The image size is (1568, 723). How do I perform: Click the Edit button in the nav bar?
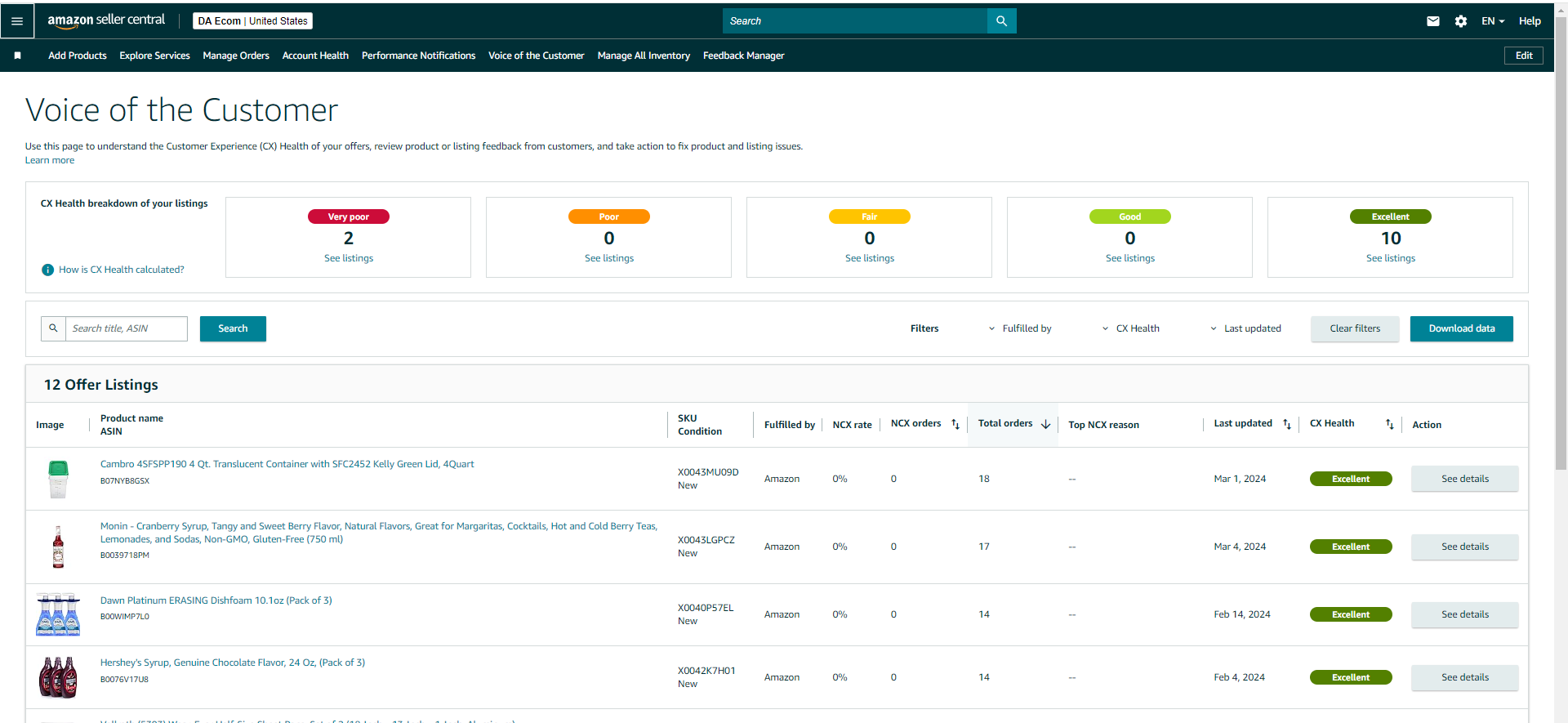click(1524, 56)
